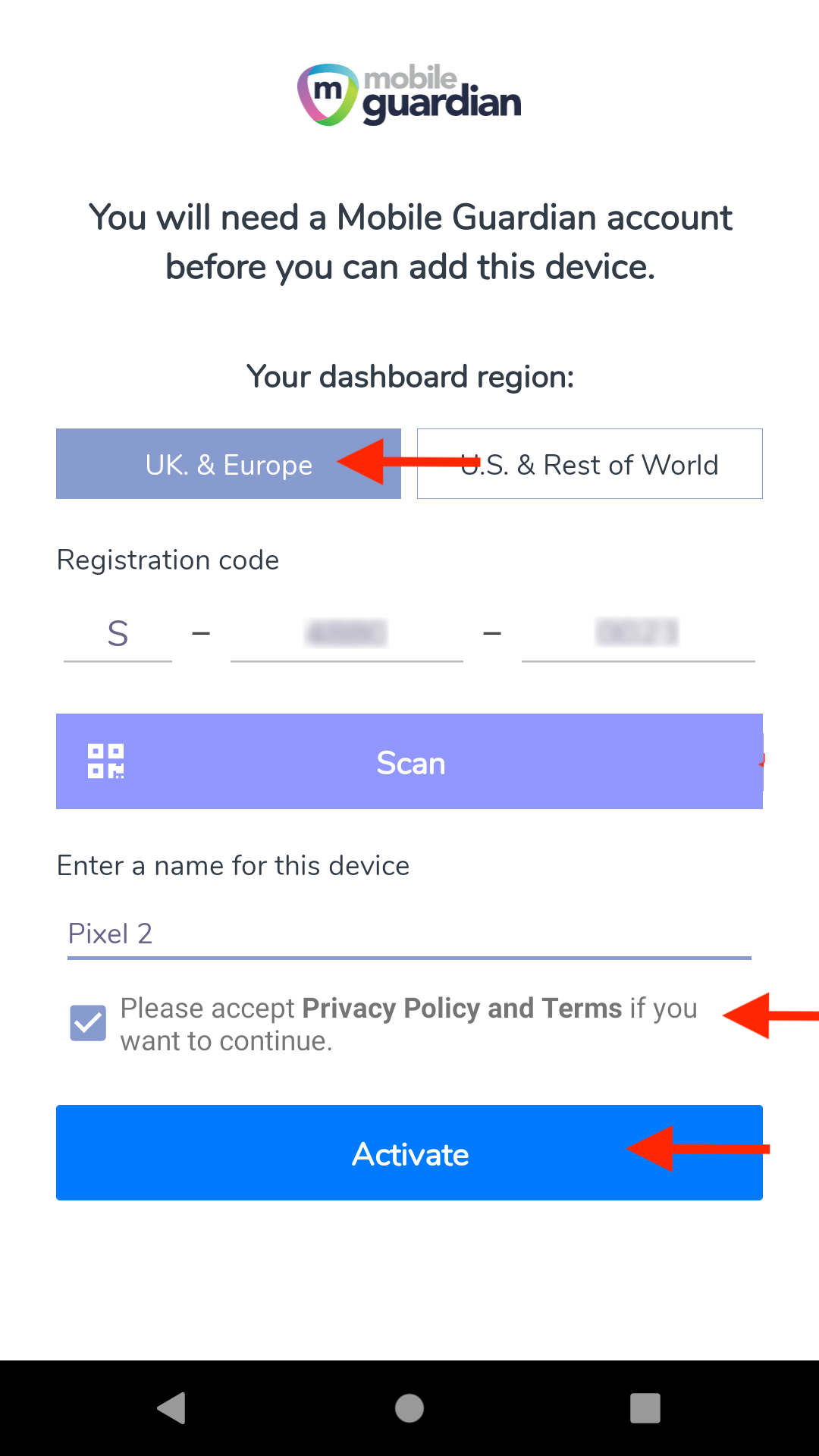Uncheck the privacy policy acceptance checkbox
The image size is (819, 1456).
(x=88, y=1023)
